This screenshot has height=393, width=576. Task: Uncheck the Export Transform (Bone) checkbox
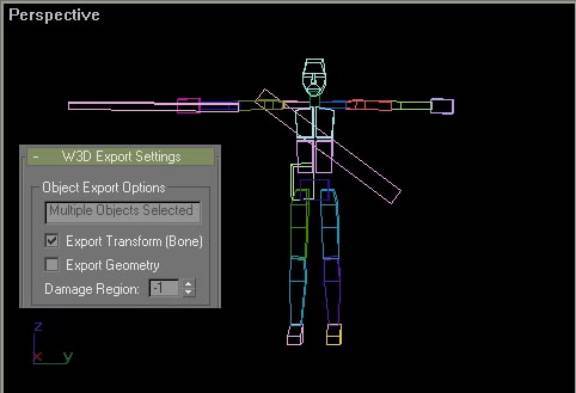51,241
